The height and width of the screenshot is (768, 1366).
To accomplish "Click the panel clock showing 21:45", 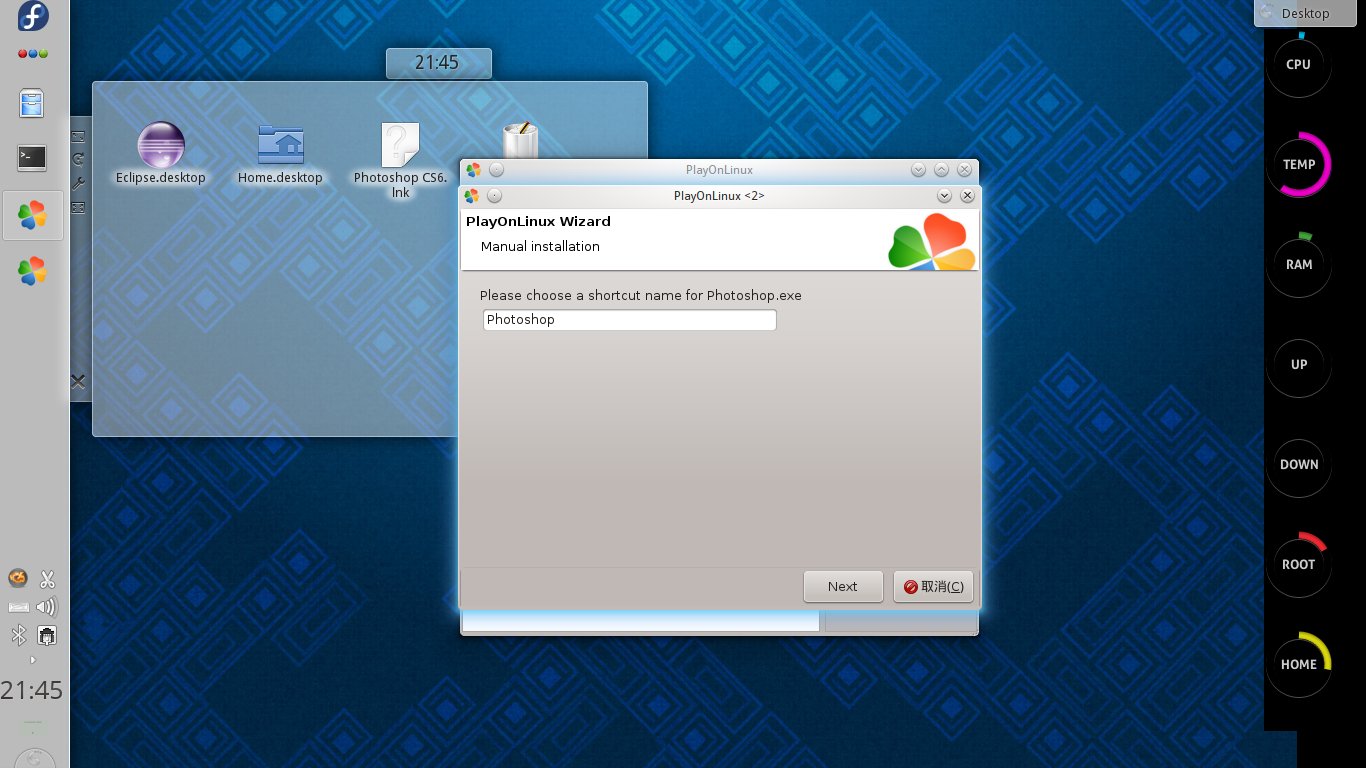I will 32,691.
